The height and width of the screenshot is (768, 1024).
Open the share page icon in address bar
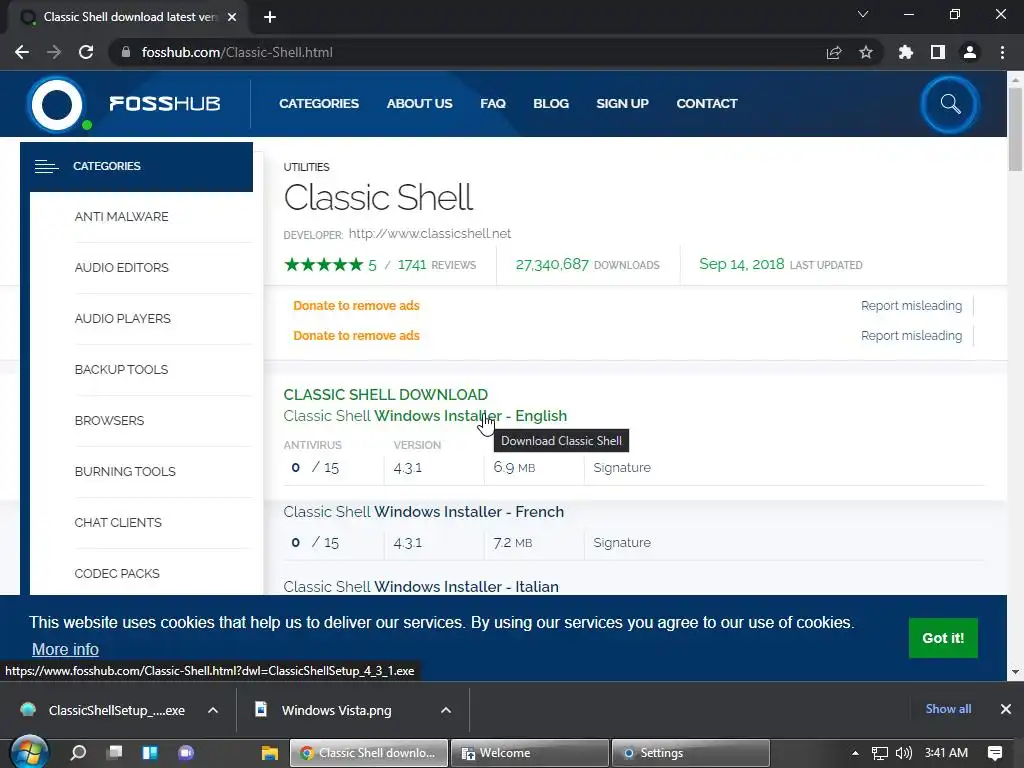834,52
